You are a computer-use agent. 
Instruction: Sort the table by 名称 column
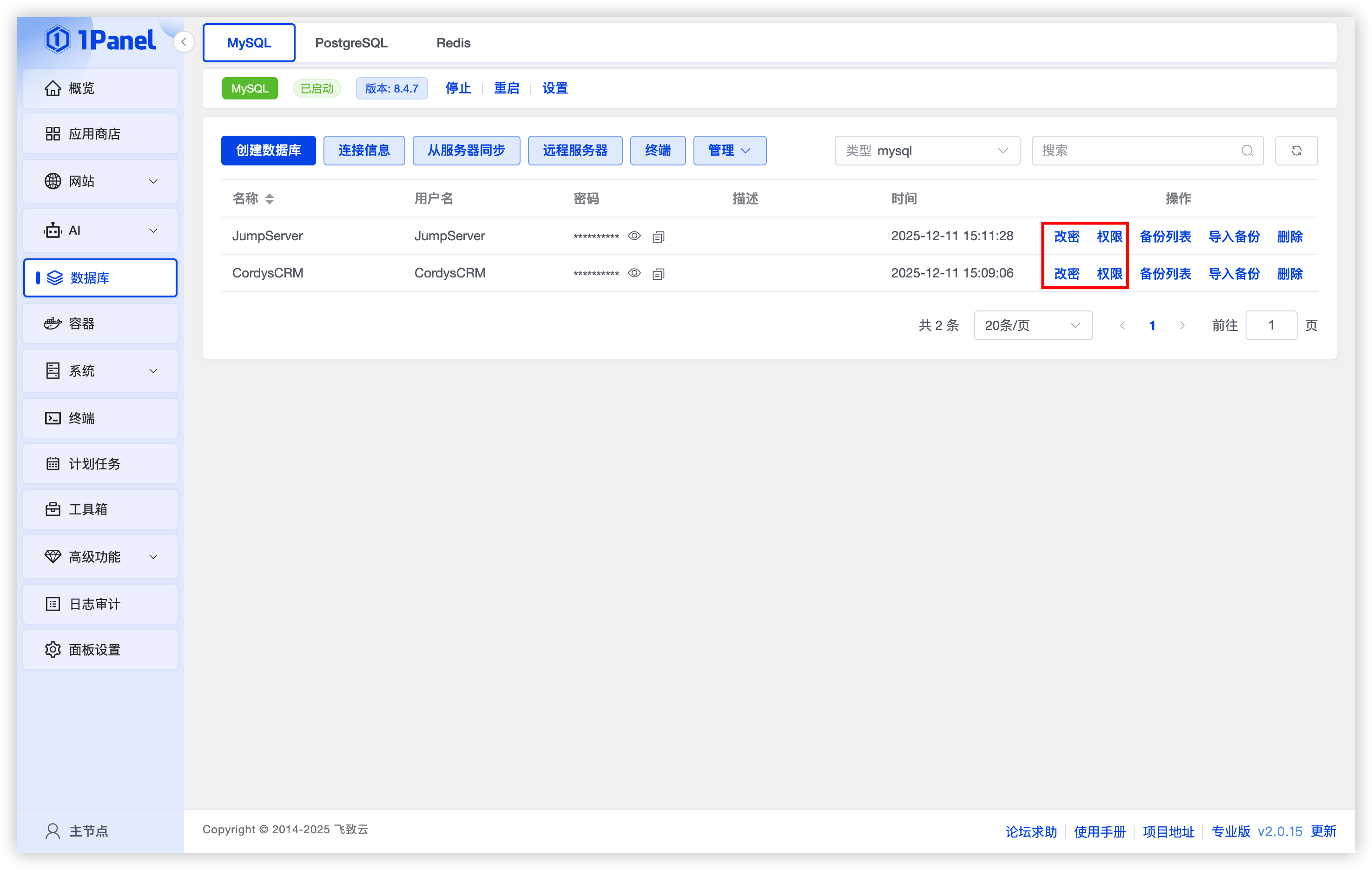point(269,199)
